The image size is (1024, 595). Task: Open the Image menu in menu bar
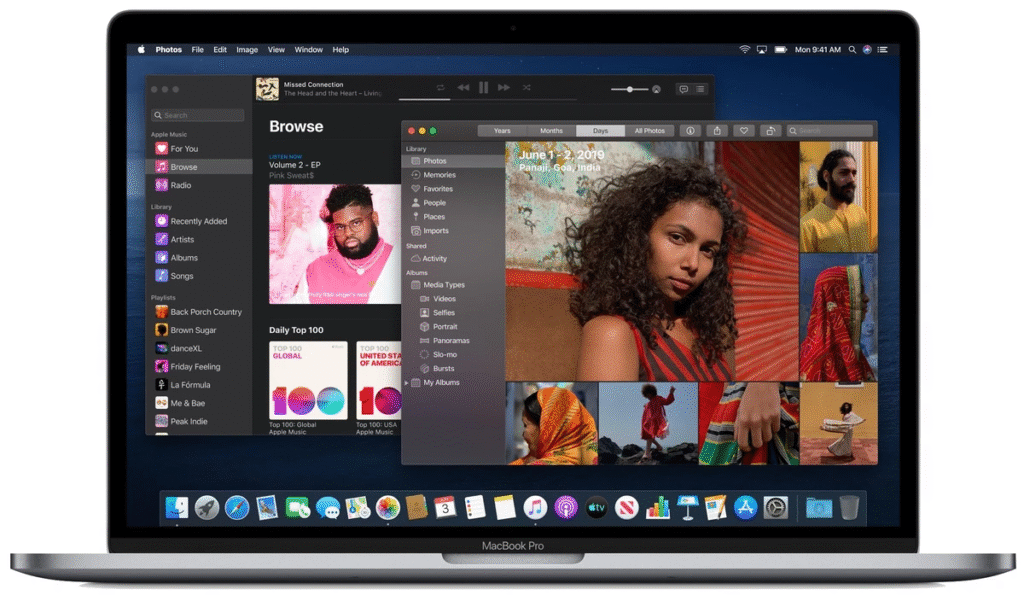click(247, 49)
